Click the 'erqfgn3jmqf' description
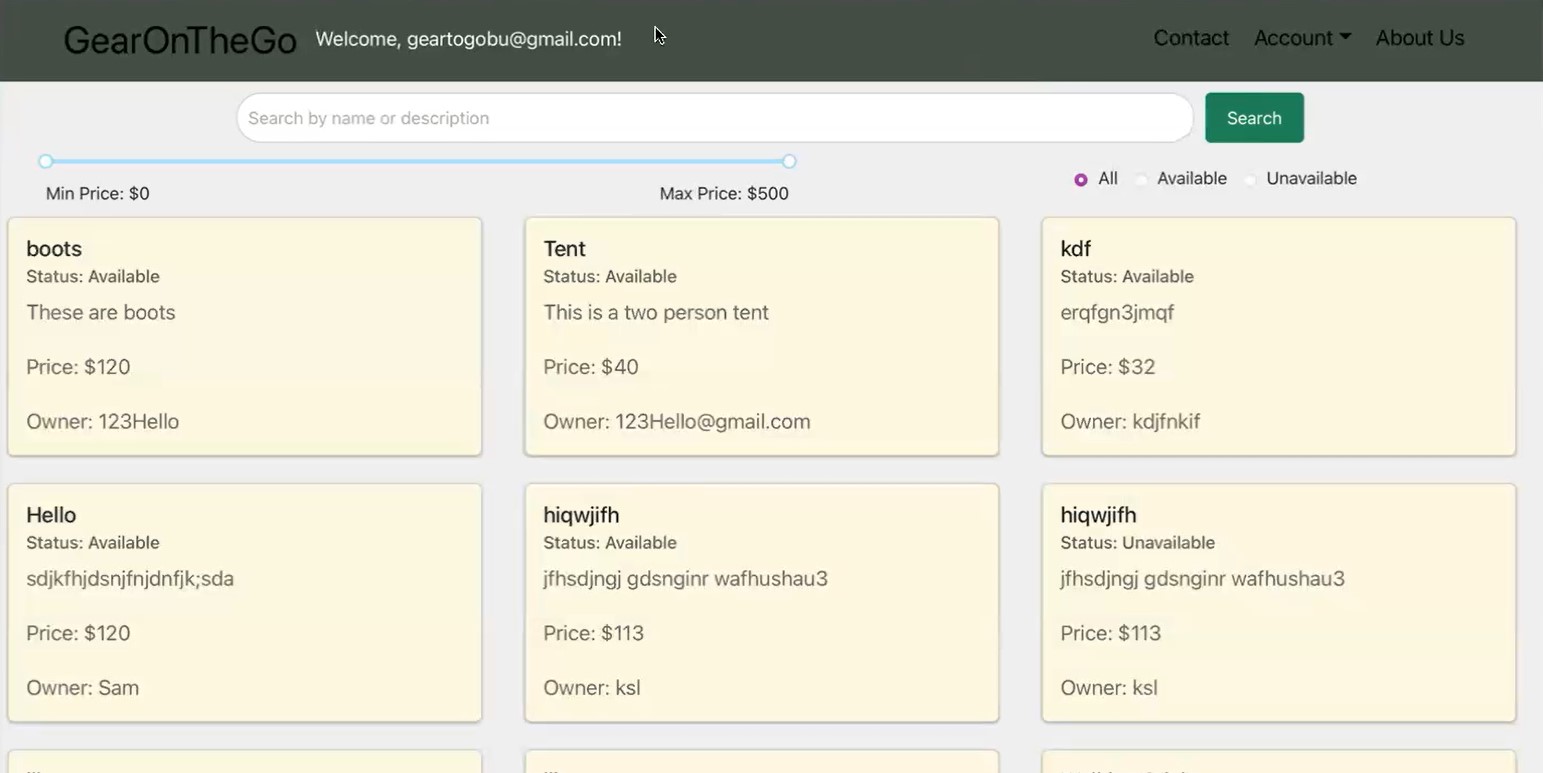Viewport: 1543px width, 773px height. [1117, 313]
